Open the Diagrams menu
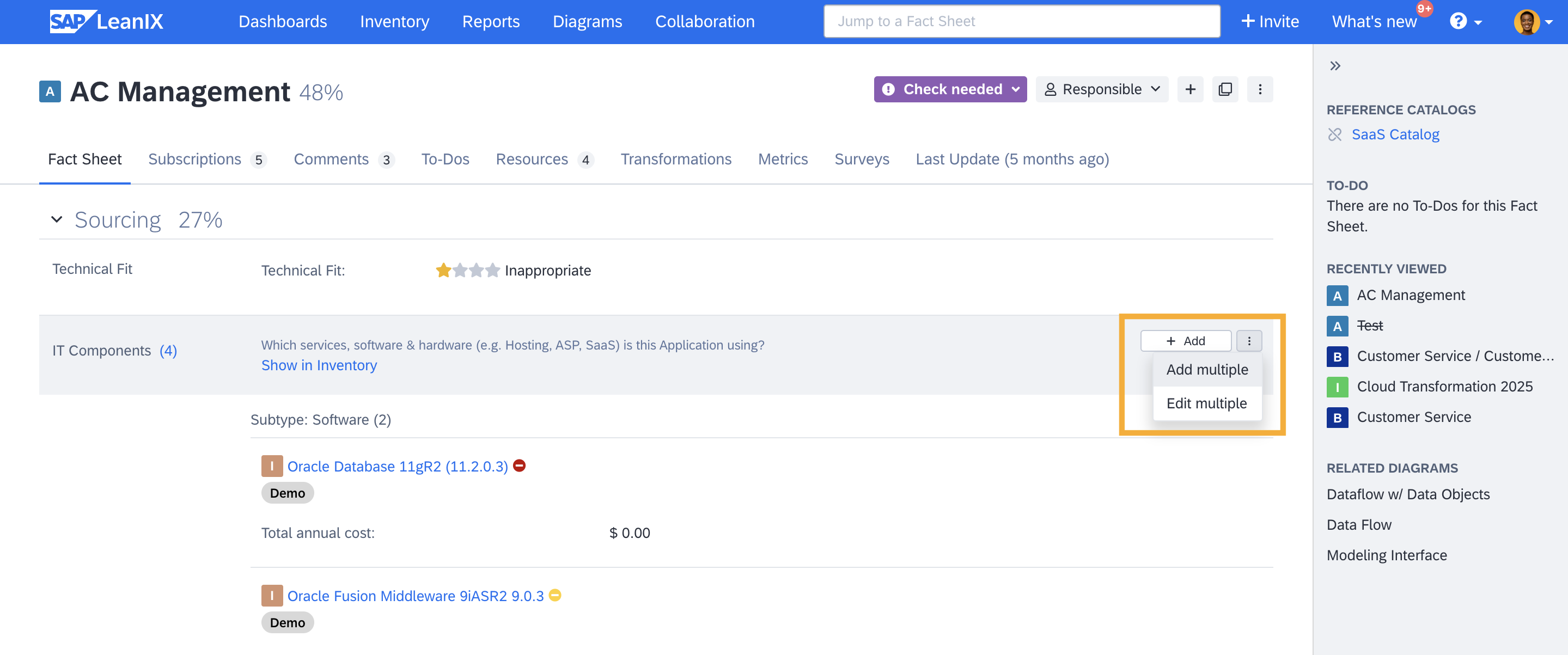Viewport: 1568px width, 655px height. point(588,21)
